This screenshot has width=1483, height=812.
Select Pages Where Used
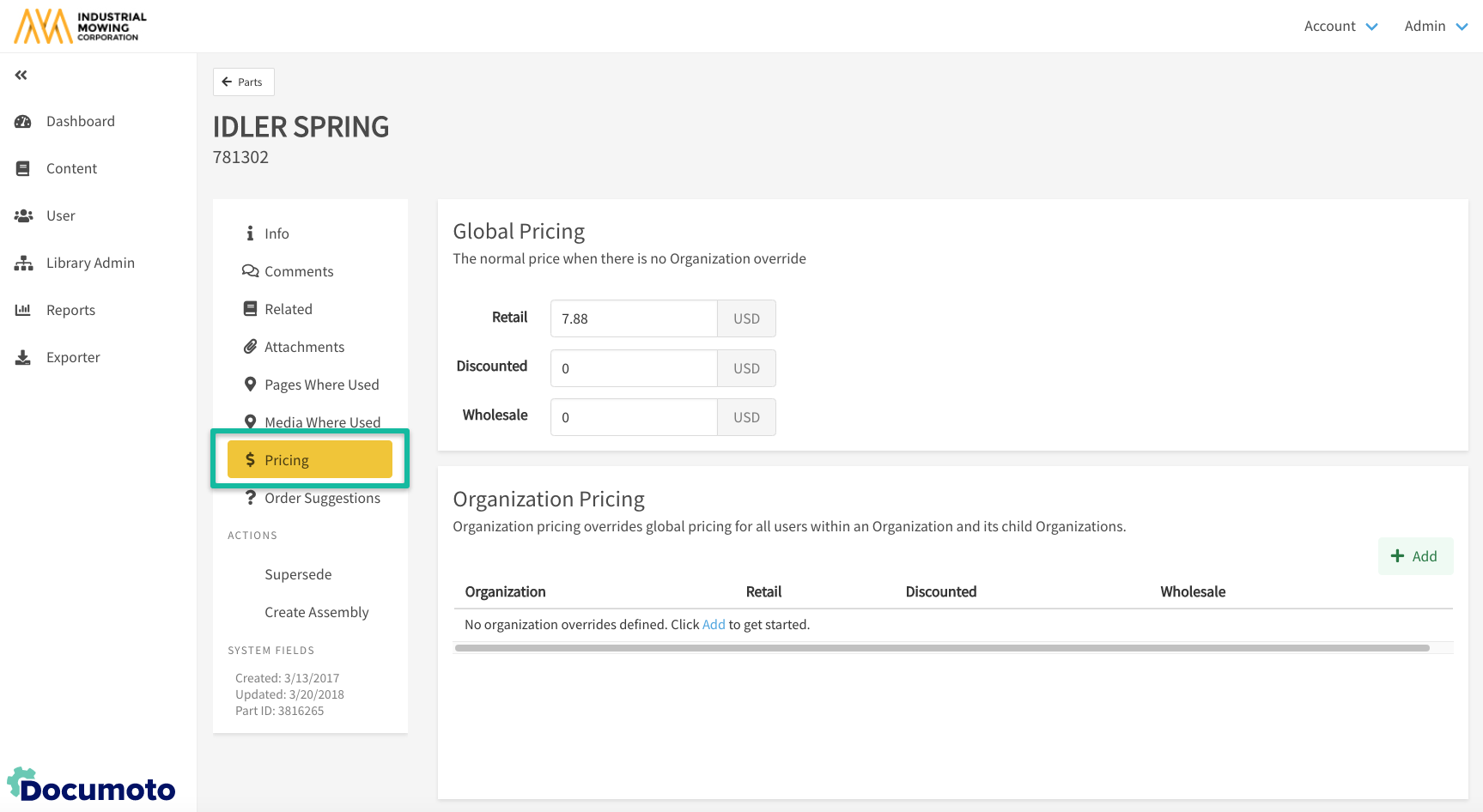(321, 385)
